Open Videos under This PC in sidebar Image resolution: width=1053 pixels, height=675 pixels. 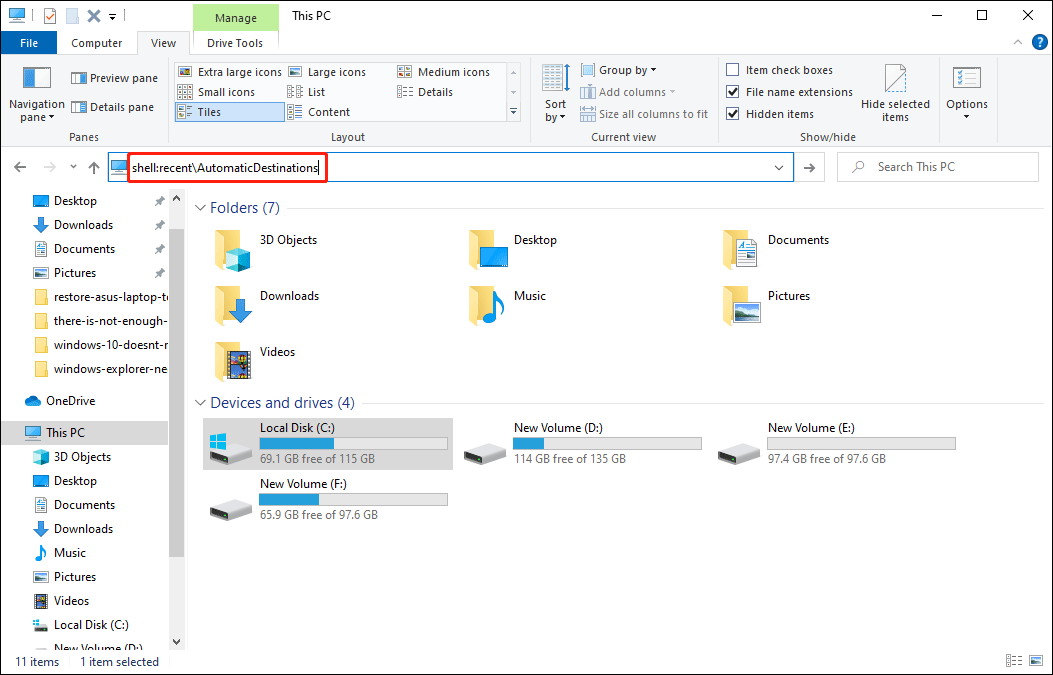click(71, 601)
